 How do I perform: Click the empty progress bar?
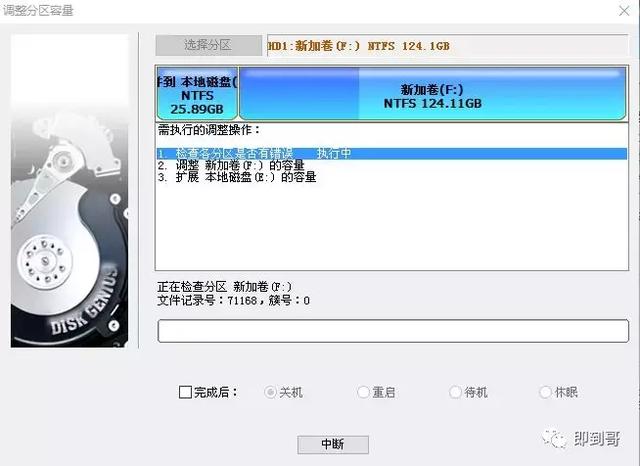click(393, 331)
